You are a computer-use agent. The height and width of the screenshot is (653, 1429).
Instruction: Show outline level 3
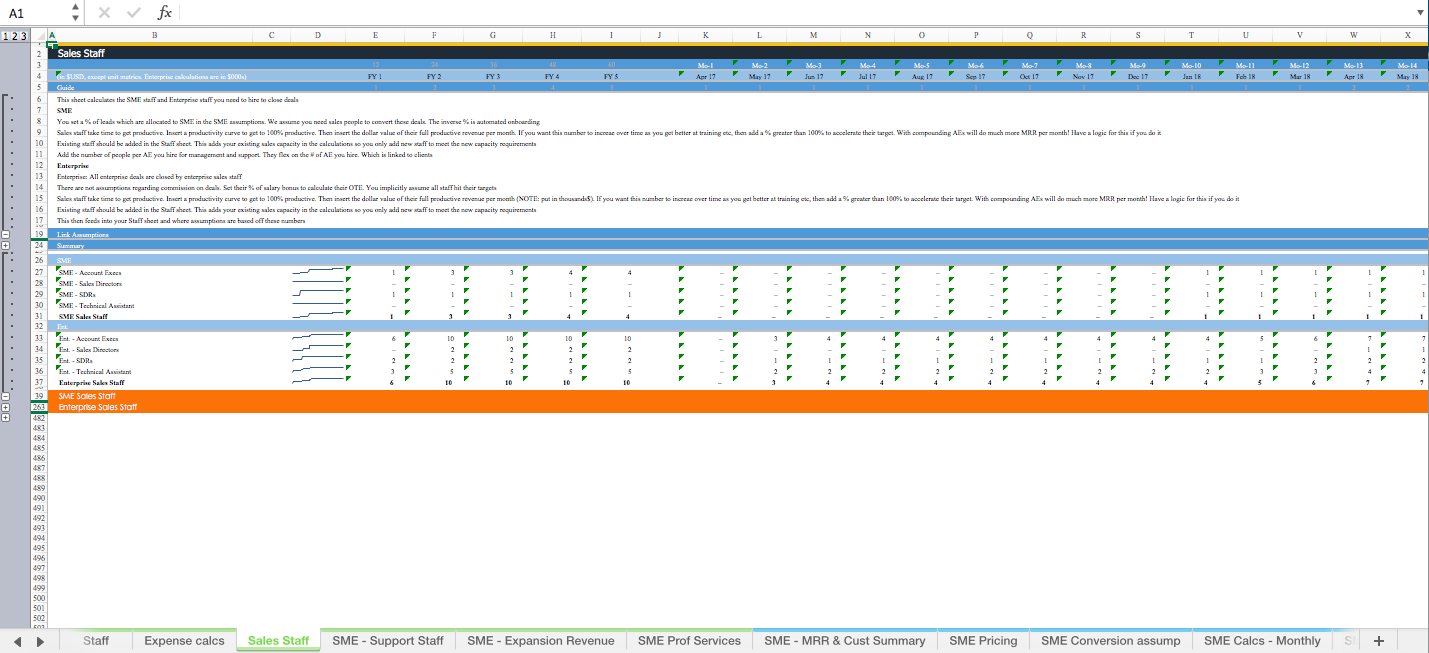26,36
